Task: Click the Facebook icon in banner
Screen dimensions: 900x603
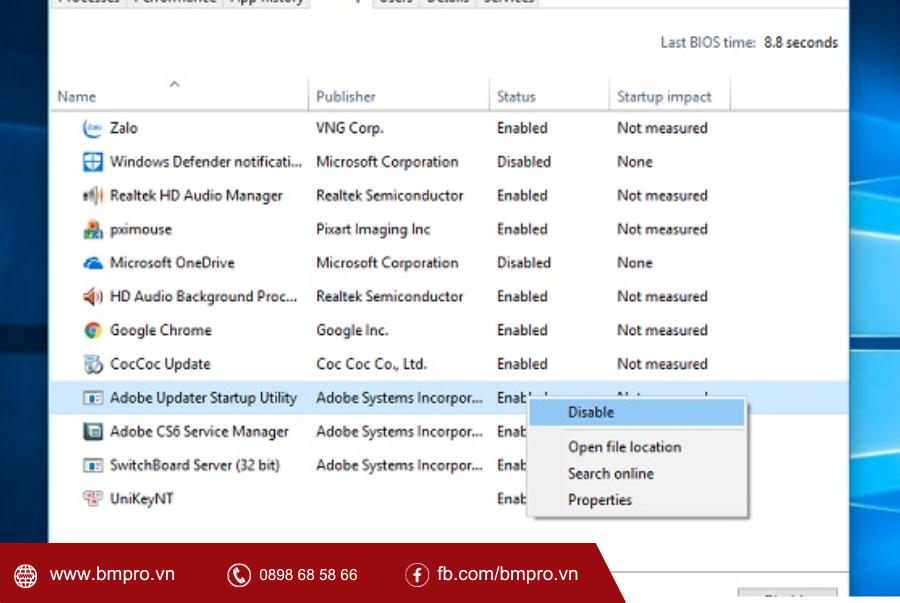Action: pyautogui.click(x=417, y=575)
